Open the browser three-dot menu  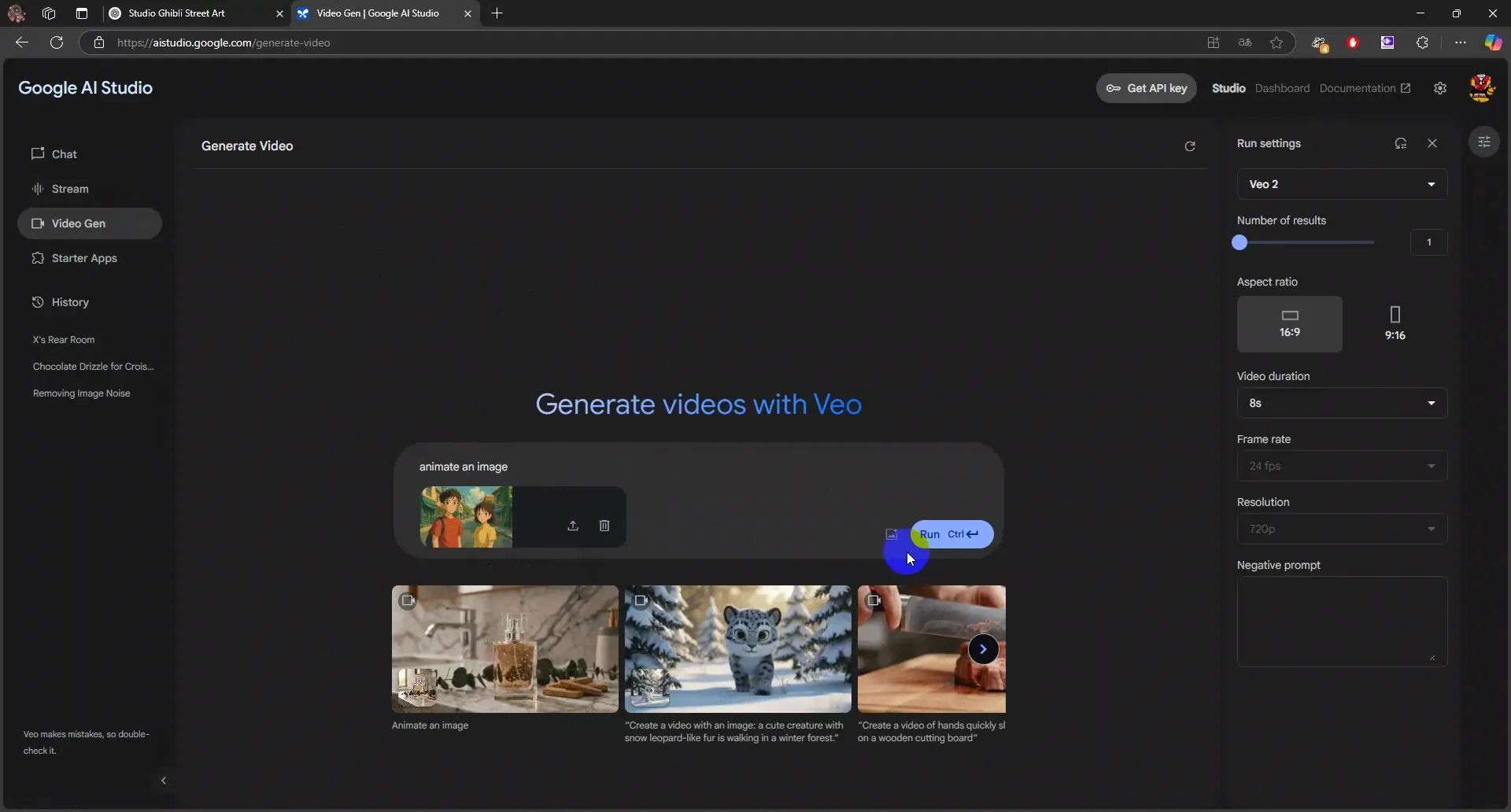click(x=1461, y=42)
